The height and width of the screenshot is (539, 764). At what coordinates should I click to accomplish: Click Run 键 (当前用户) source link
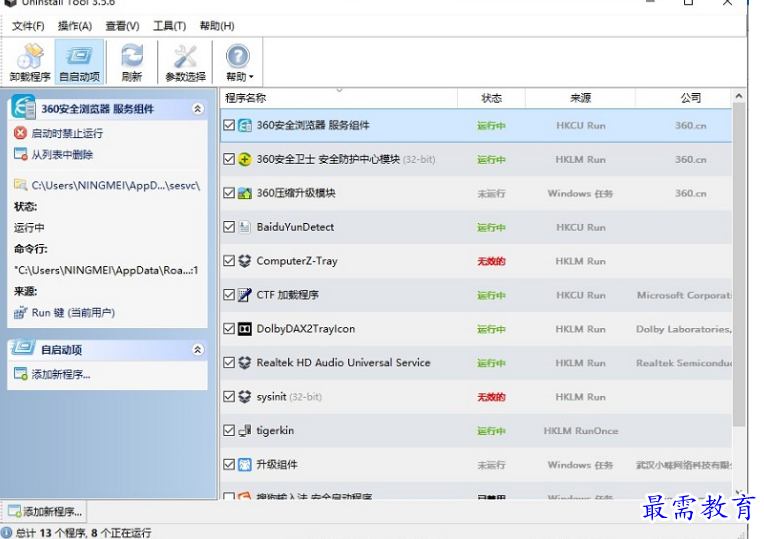73,312
